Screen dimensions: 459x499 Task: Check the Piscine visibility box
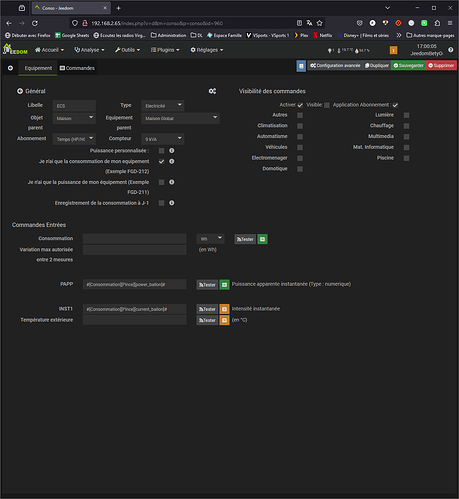[x=406, y=158]
